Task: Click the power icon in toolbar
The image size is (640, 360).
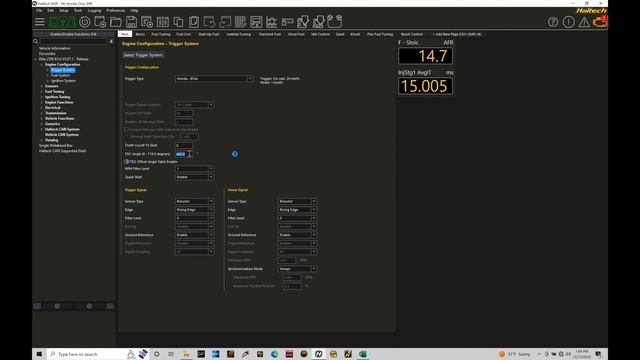Action: coord(84,22)
